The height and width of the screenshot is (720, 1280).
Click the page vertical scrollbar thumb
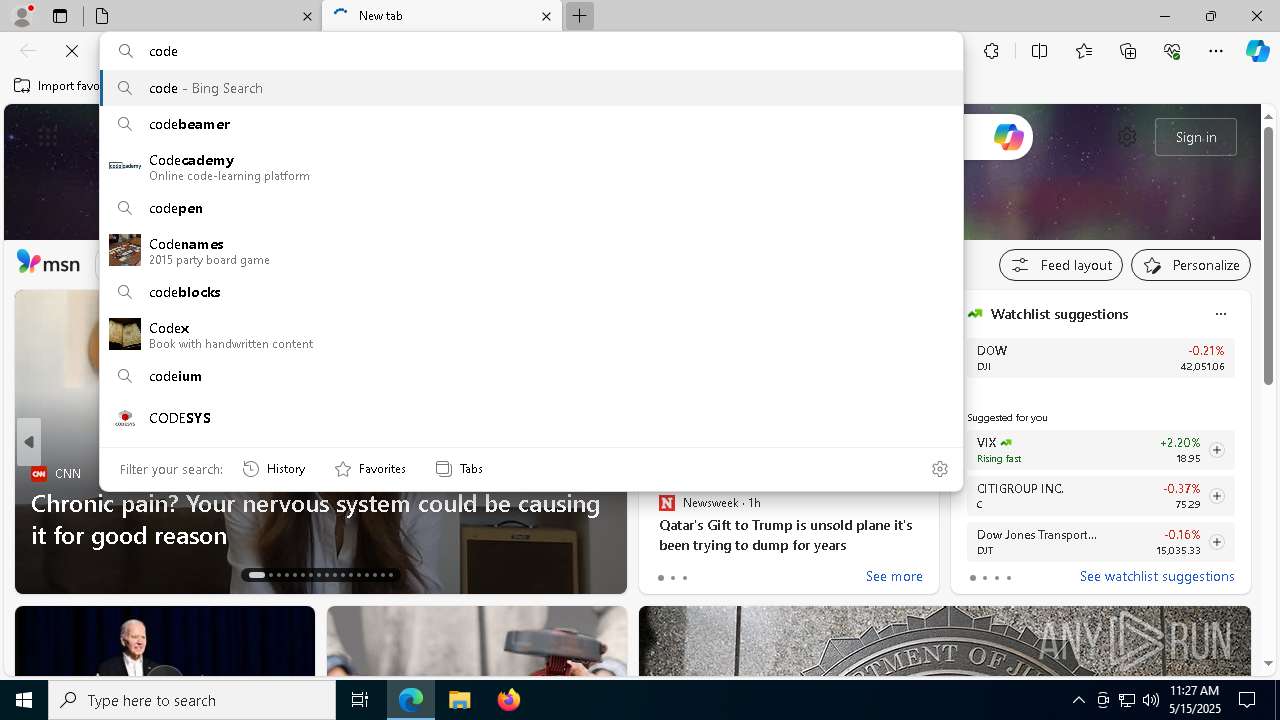(x=1268, y=255)
